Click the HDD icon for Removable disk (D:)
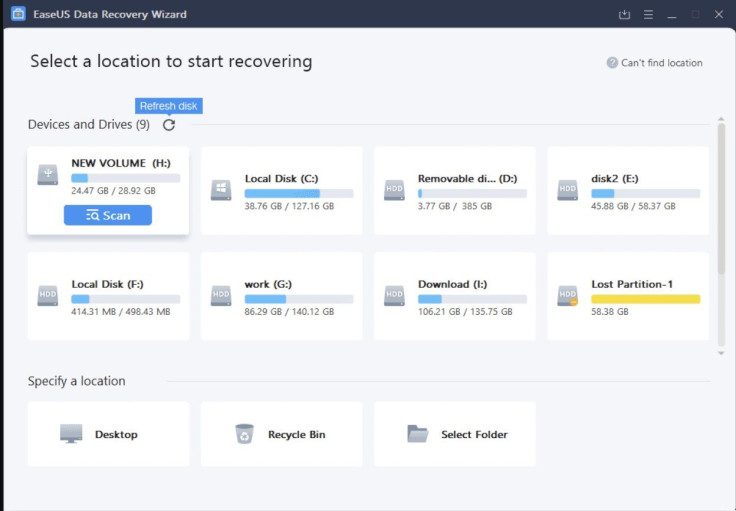The height and width of the screenshot is (511, 736). [394, 190]
